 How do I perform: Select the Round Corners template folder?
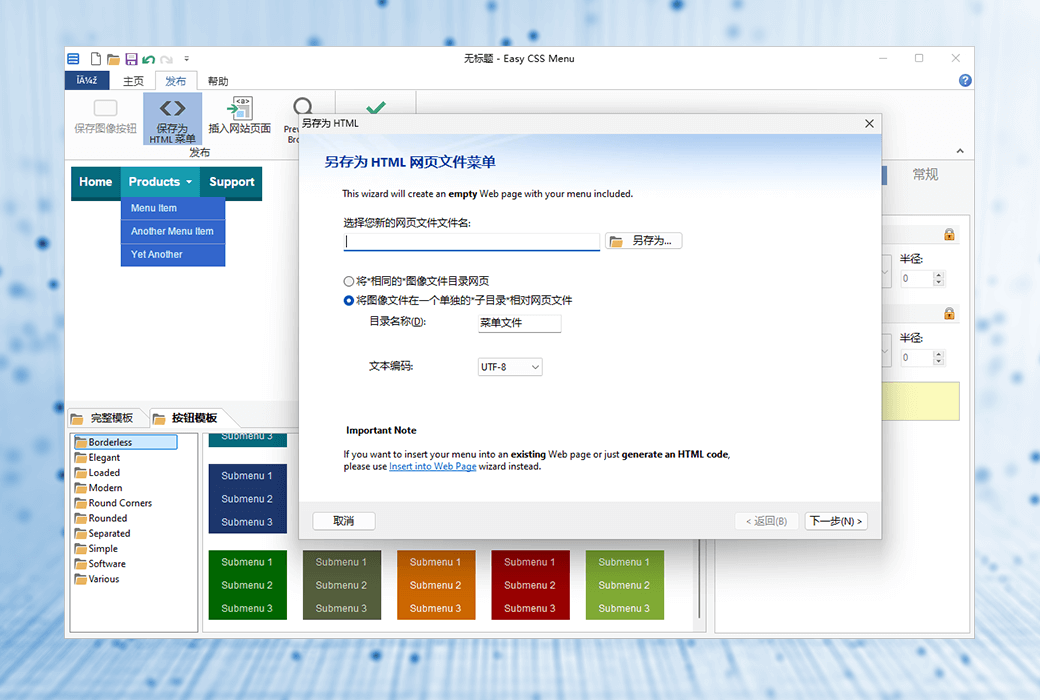tap(113, 504)
